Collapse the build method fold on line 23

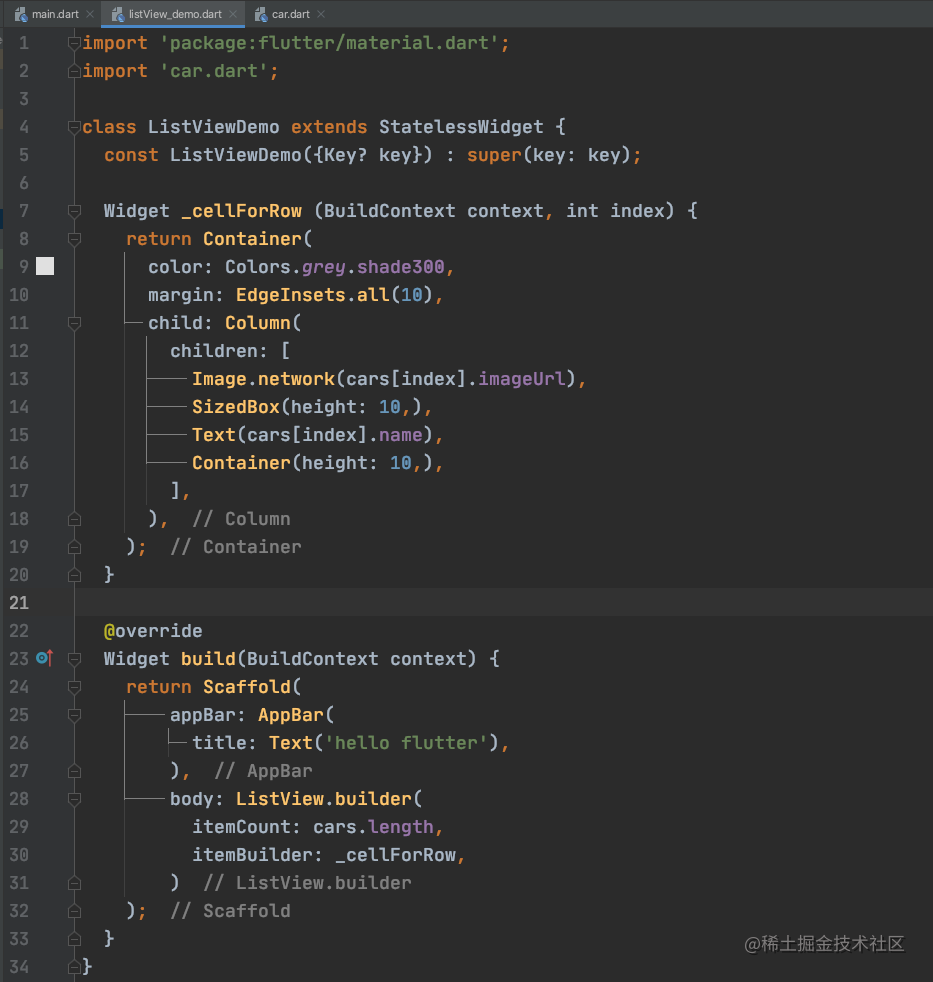click(74, 659)
